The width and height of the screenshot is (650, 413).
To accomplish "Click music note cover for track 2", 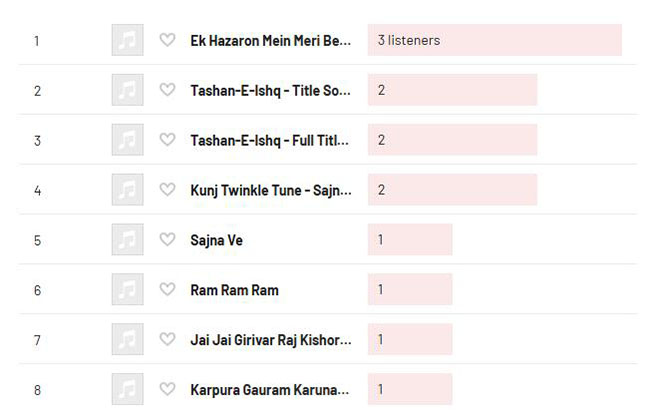I will 128,90.
